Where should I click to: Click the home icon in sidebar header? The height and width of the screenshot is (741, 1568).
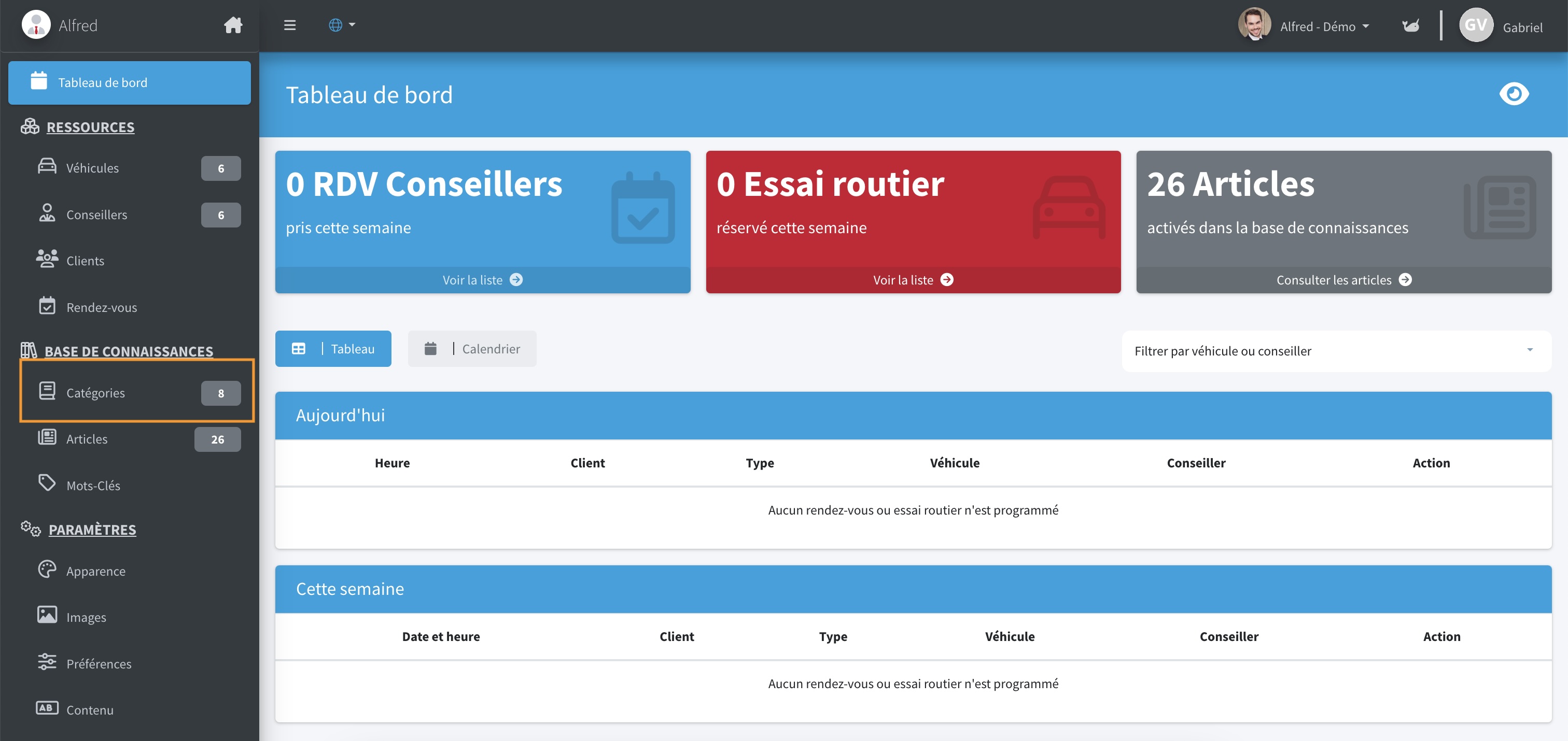tap(232, 25)
